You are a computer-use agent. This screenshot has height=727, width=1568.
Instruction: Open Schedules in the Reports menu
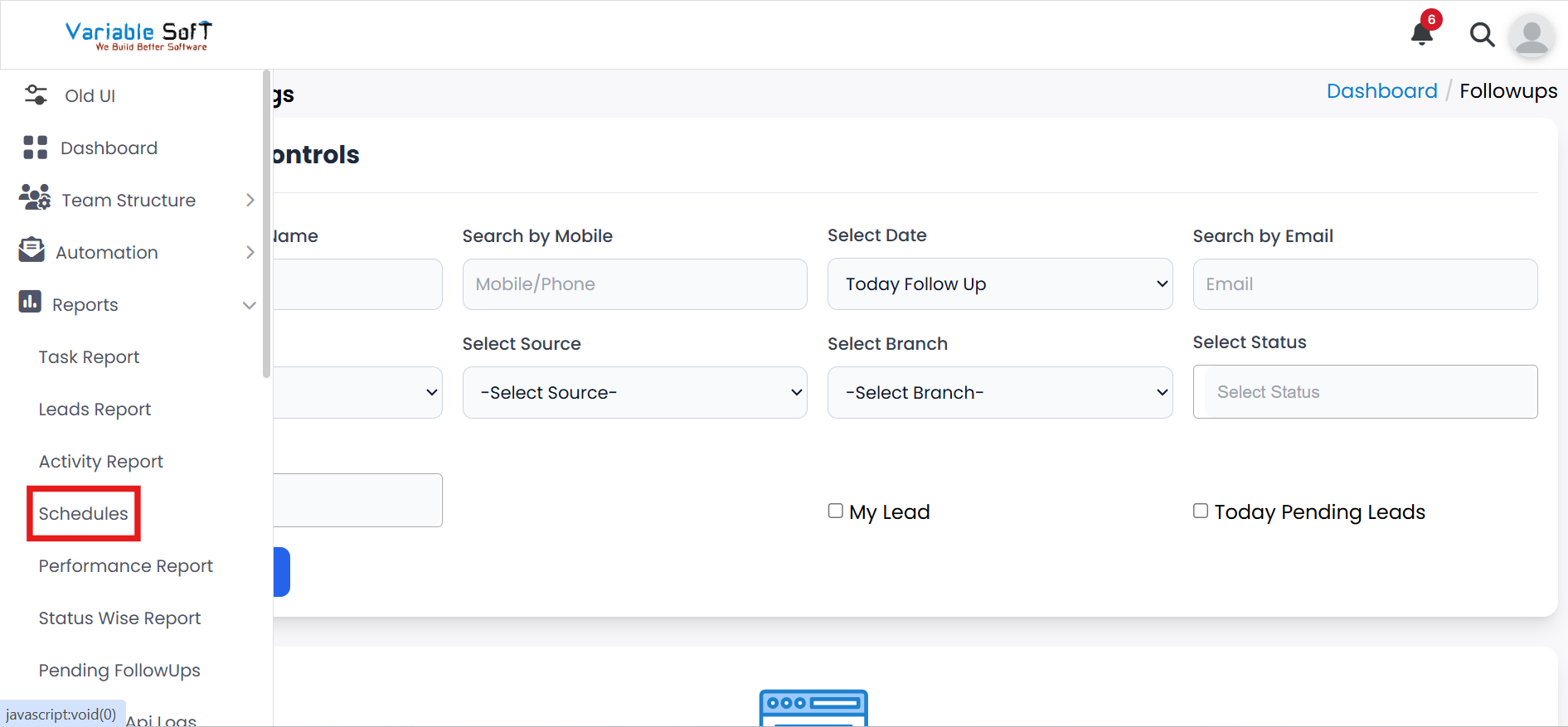coord(84,514)
